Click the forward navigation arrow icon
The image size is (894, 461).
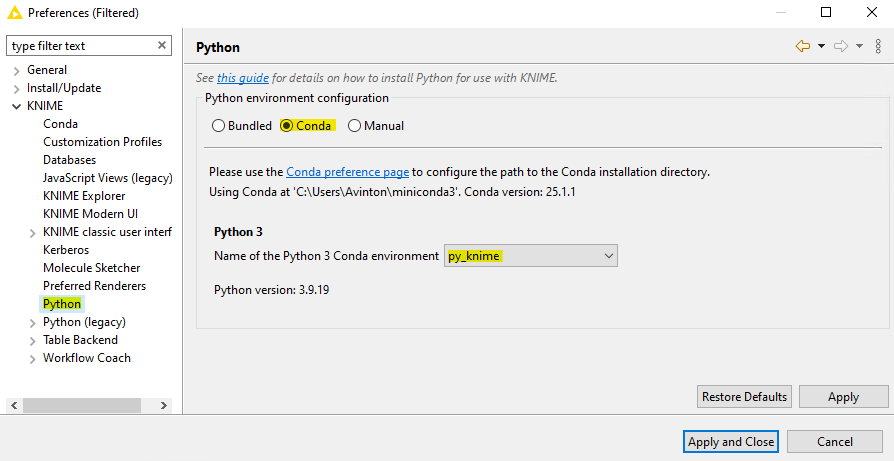click(841, 46)
